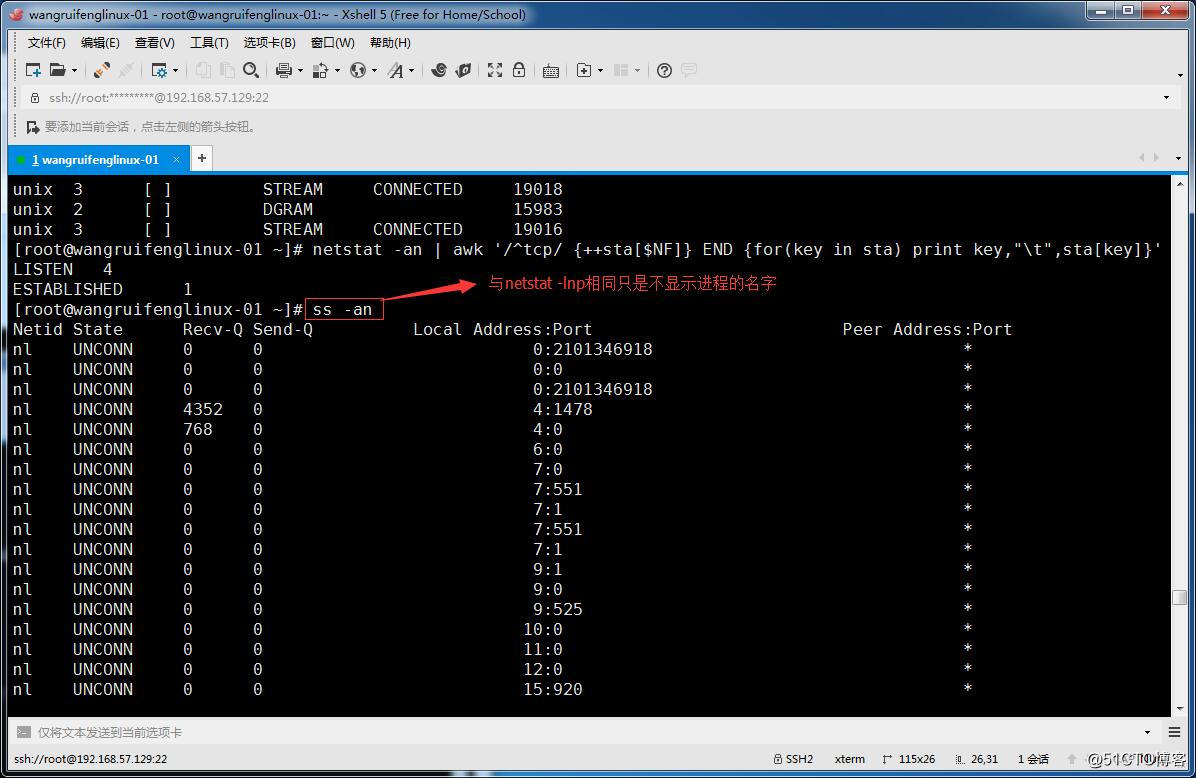Click the new tab icon
The width and height of the screenshot is (1196, 778).
pos(584,70)
